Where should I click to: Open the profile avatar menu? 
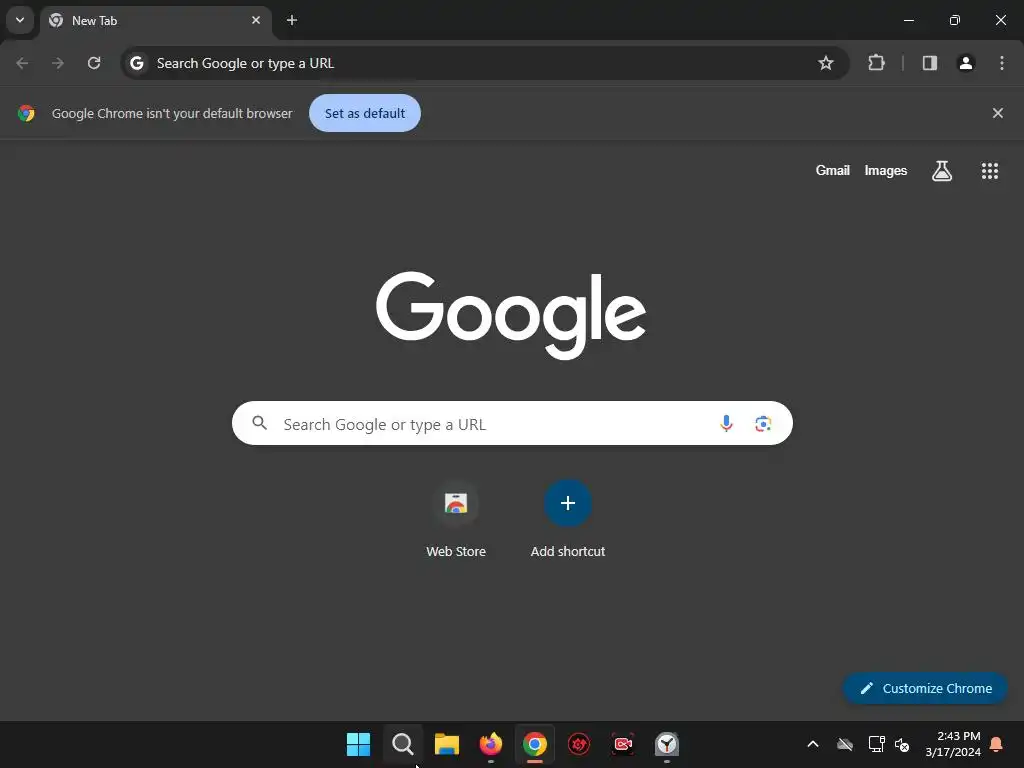[x=966, y=63]
